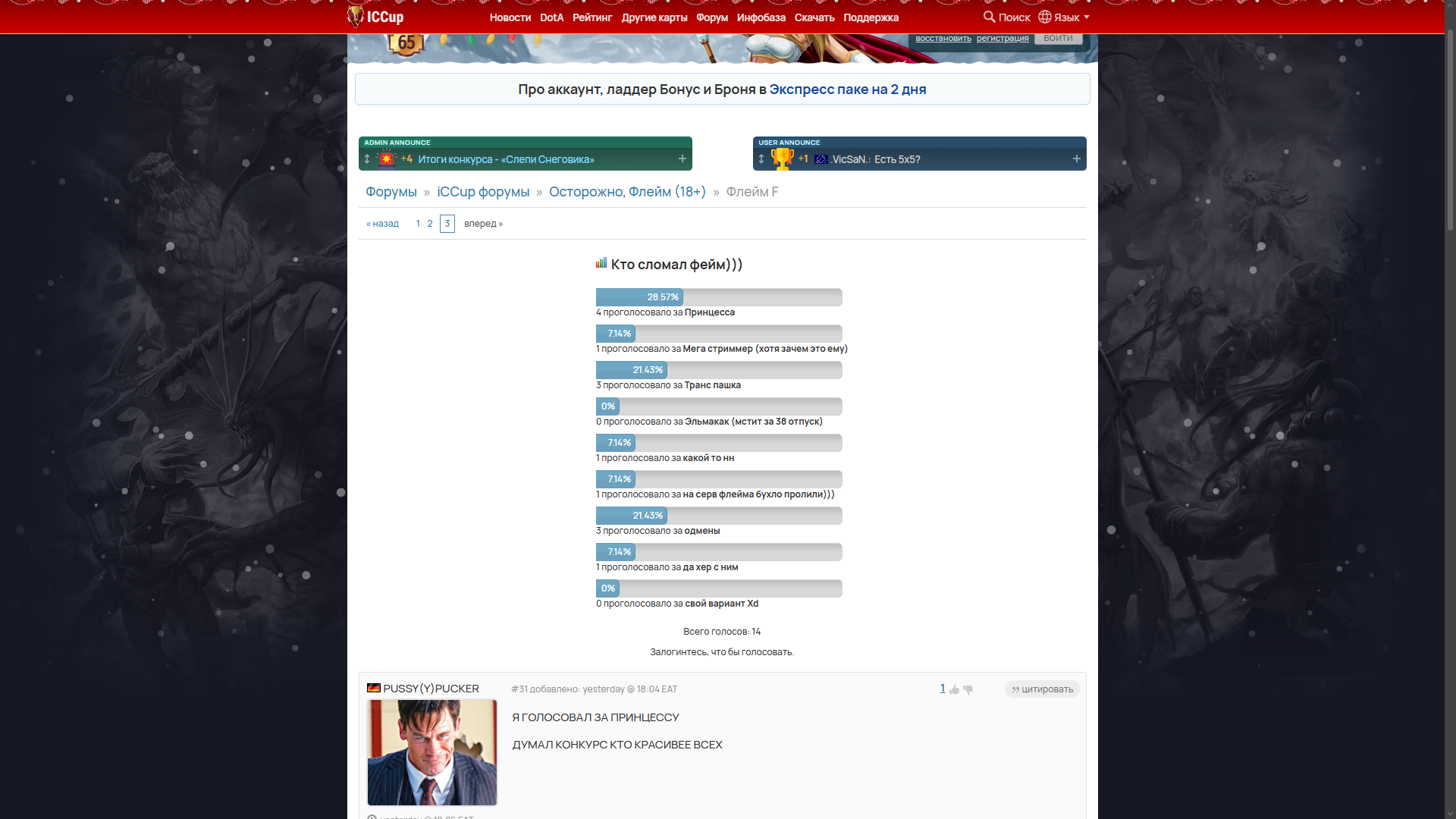Click the ICCup logo icon

(x=356, y=17)
